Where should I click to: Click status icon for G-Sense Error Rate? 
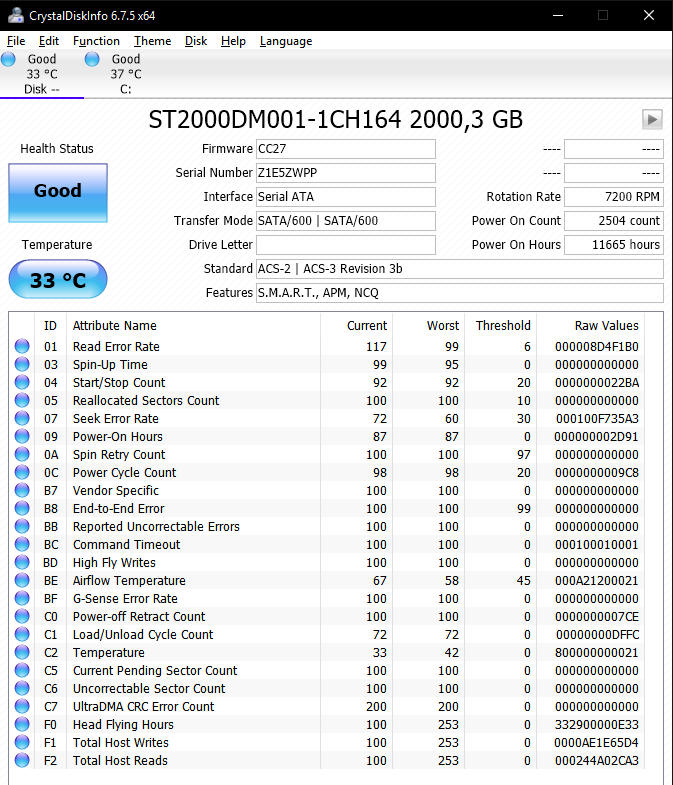(x=22, y=599)
